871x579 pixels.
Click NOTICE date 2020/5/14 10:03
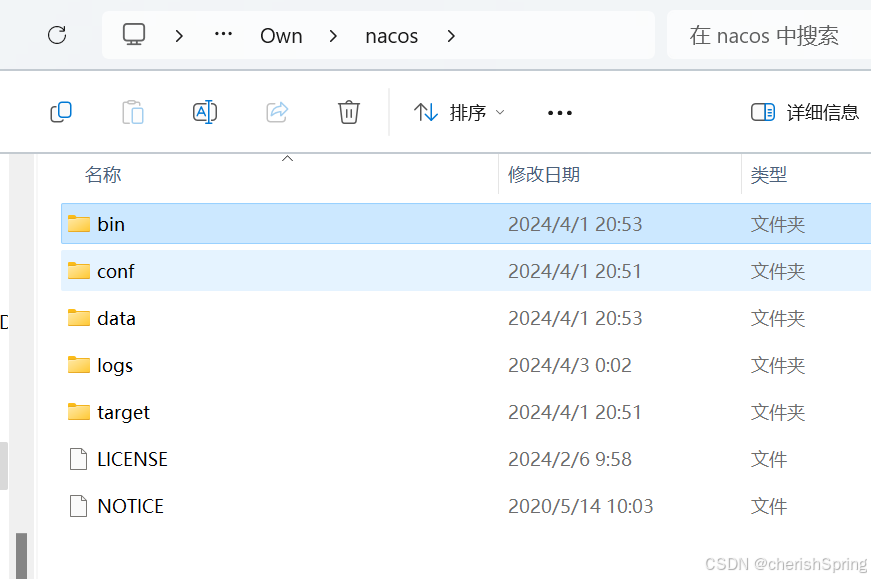coord(580,506)
